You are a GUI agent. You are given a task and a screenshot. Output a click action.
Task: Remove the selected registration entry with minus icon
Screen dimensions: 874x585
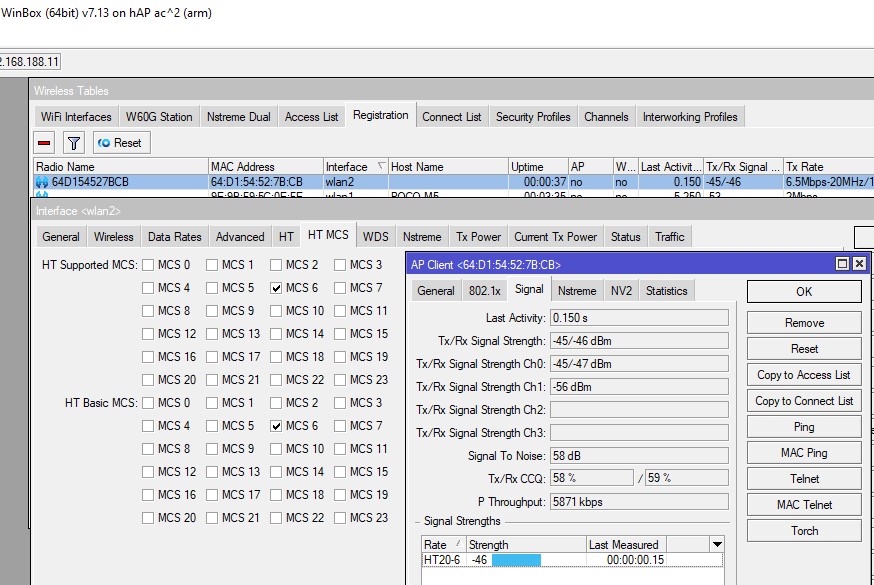click(42, 143)
